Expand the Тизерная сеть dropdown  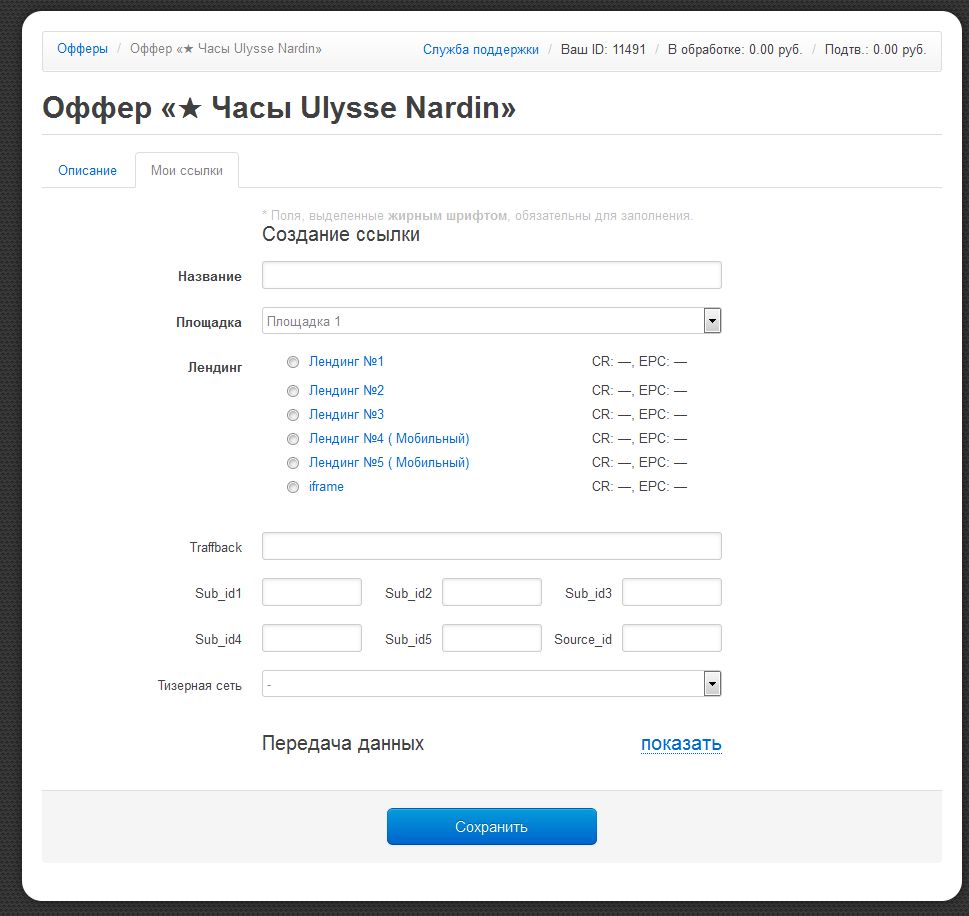click(x=491, y=684)
